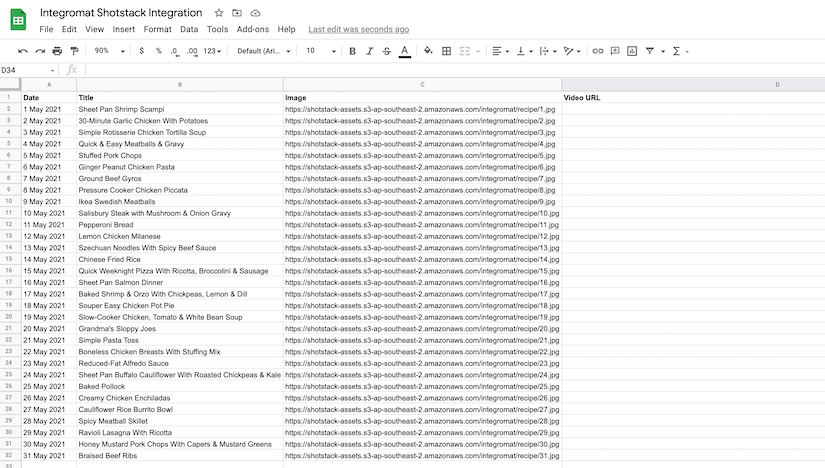The image size is (825, 468).
Task: Open the text color picker
Action: click(x=405, y=51)
